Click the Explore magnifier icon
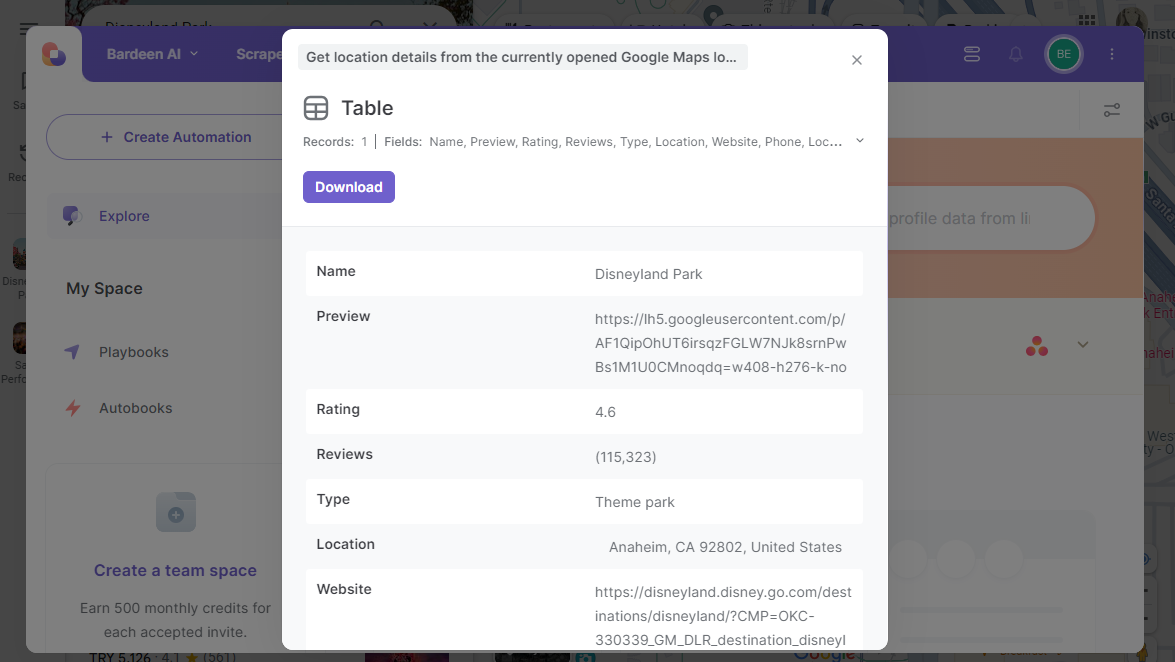 pos(72,216)
